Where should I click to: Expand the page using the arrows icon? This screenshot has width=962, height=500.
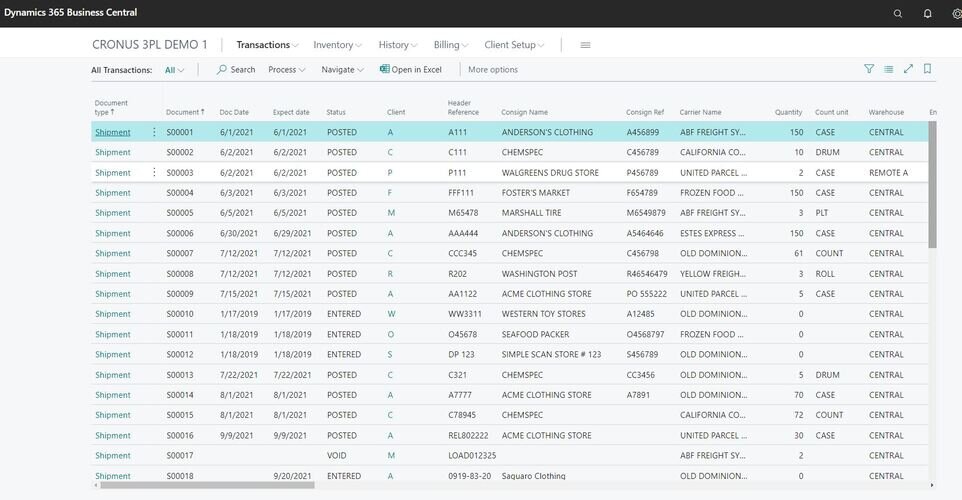[908, 69]
